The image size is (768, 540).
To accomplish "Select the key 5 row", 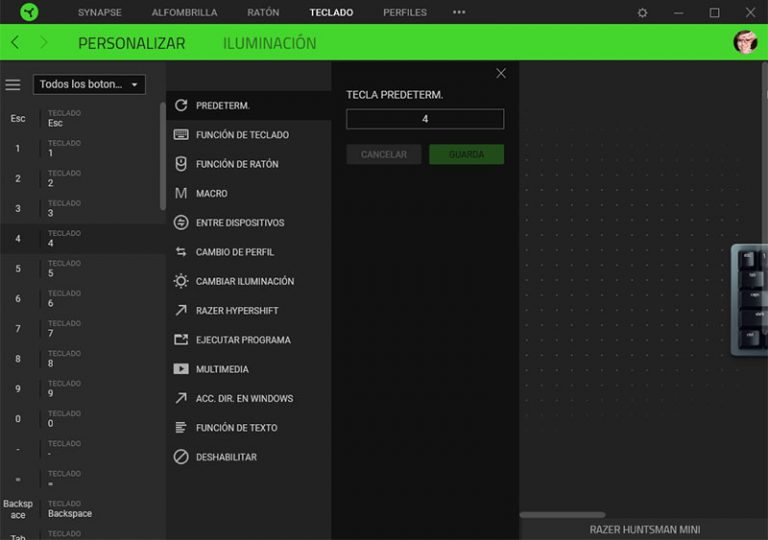I will pyautogui.click(x=81, y=269).
